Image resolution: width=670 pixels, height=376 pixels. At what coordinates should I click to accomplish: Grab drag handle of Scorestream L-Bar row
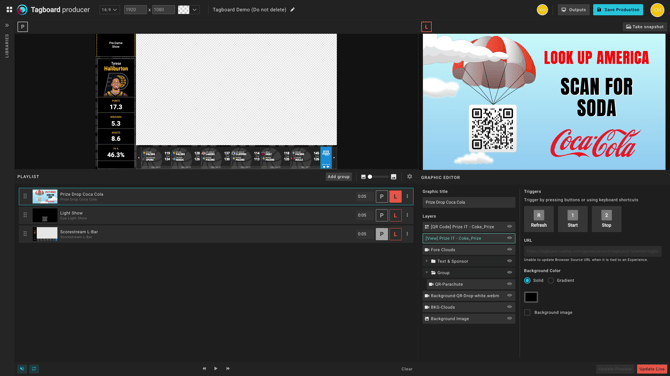tap(25, 234)
